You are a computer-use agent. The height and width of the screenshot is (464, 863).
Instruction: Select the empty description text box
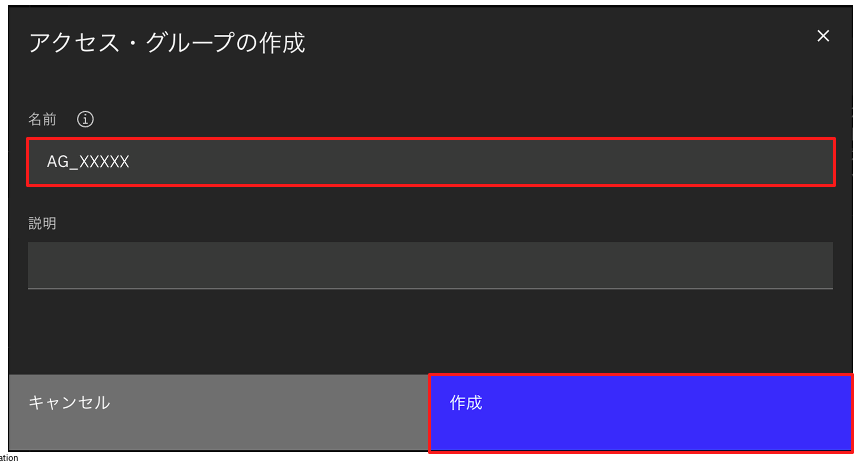tap(430, 265)
